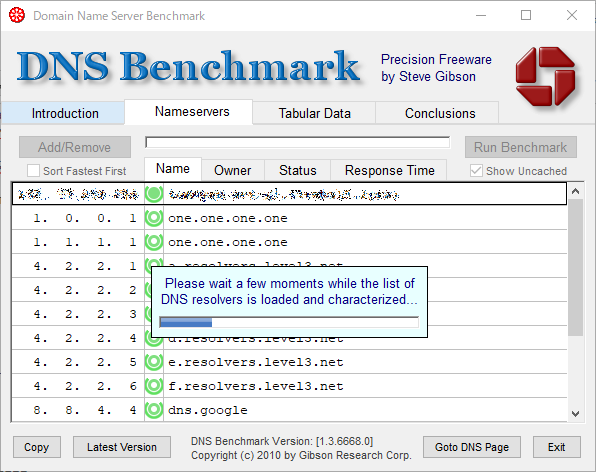This screenshot has width=596, height=472.
Task: Click the benchmark progress bar at top
Action: pyautogui.click(x=297, y=143)
